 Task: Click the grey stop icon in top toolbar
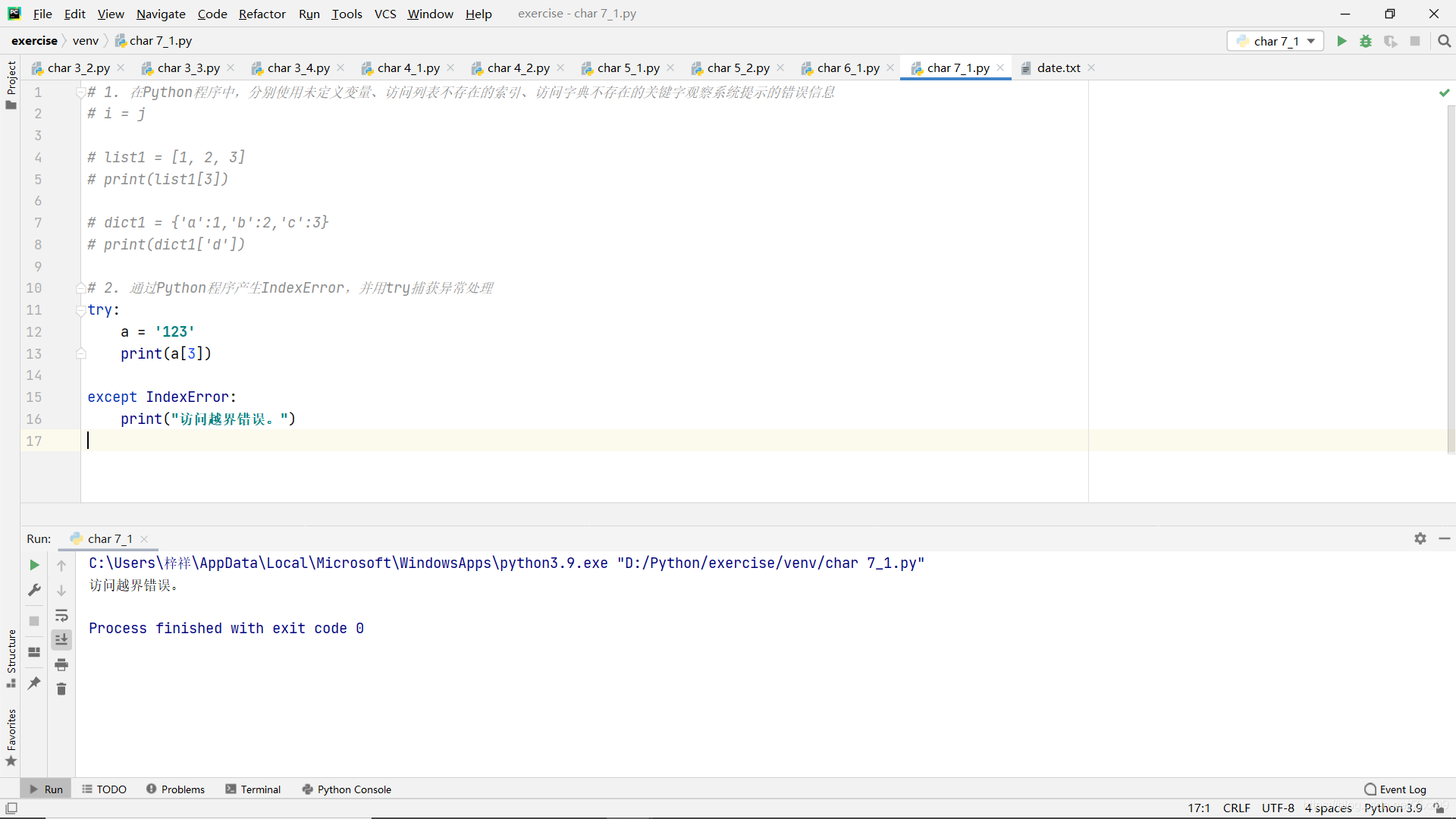click(1415, 41)
